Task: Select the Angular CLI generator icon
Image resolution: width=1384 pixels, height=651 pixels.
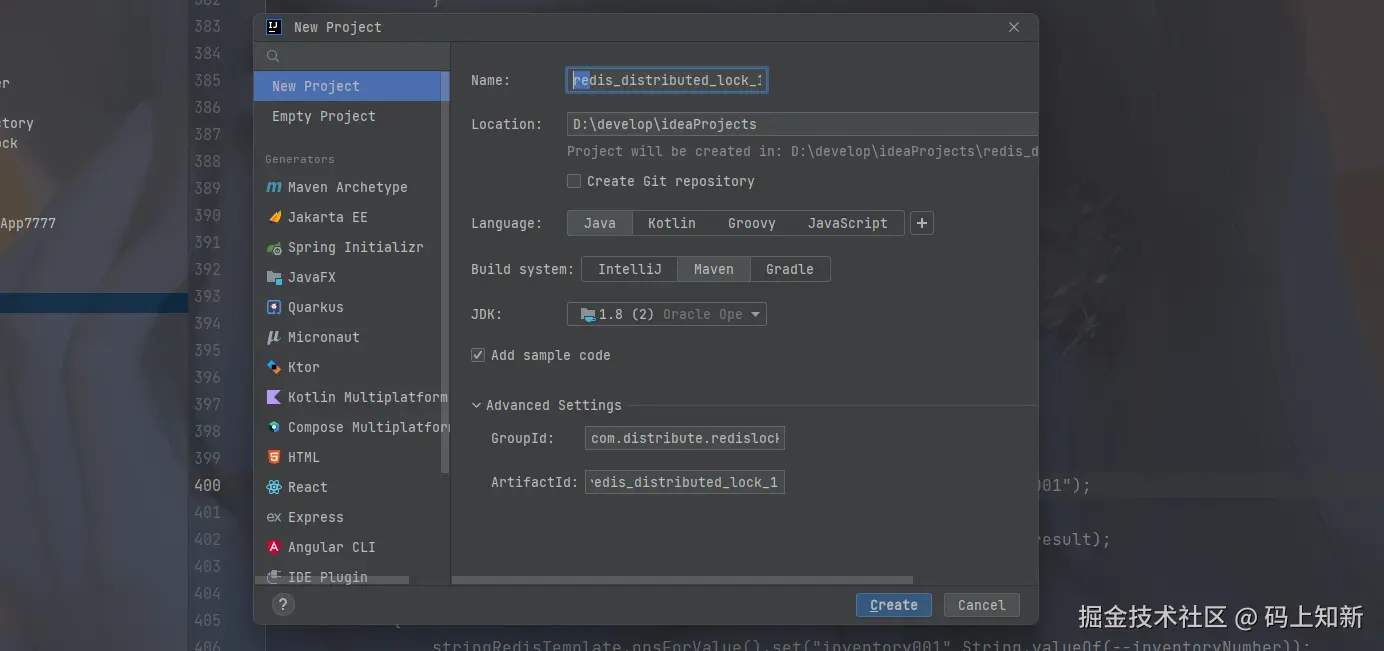Action: tap(274, 547)
